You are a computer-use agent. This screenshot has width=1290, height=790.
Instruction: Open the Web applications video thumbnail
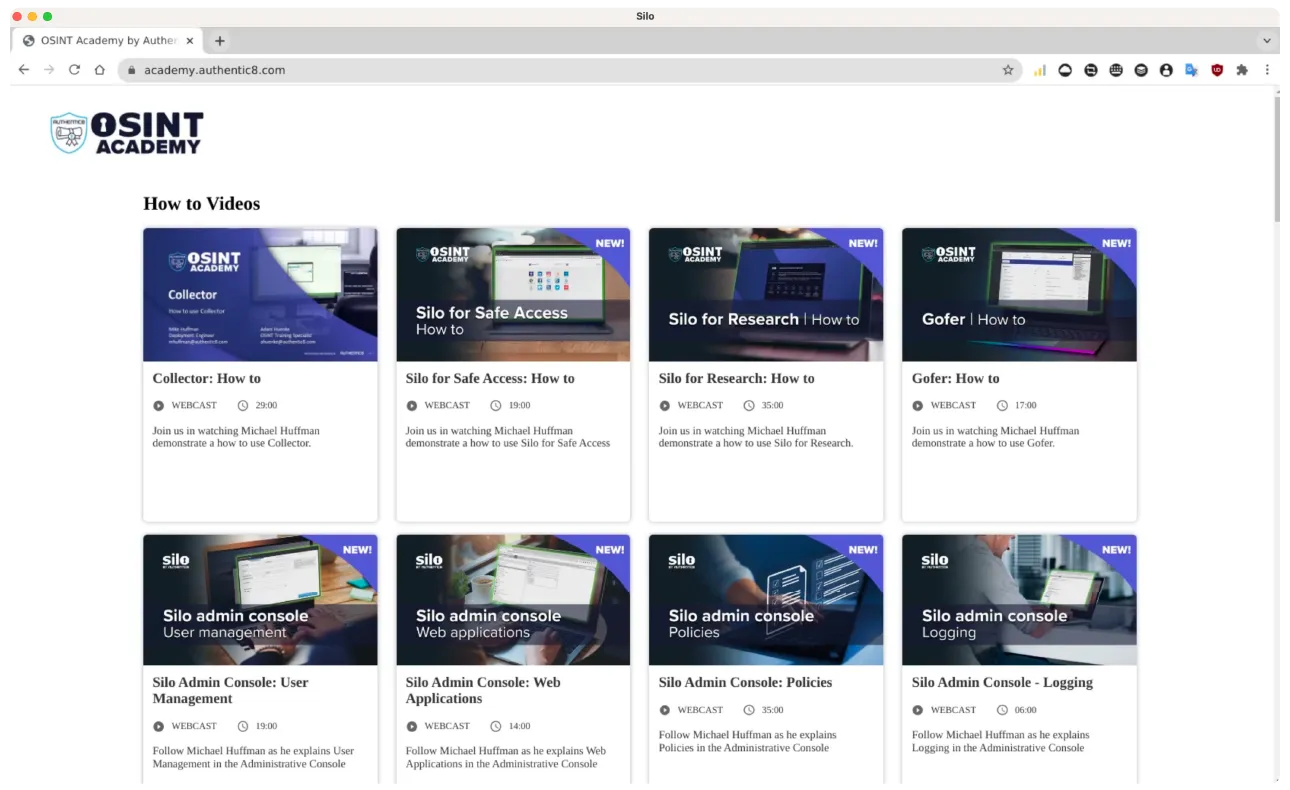[x=513, y=600]
